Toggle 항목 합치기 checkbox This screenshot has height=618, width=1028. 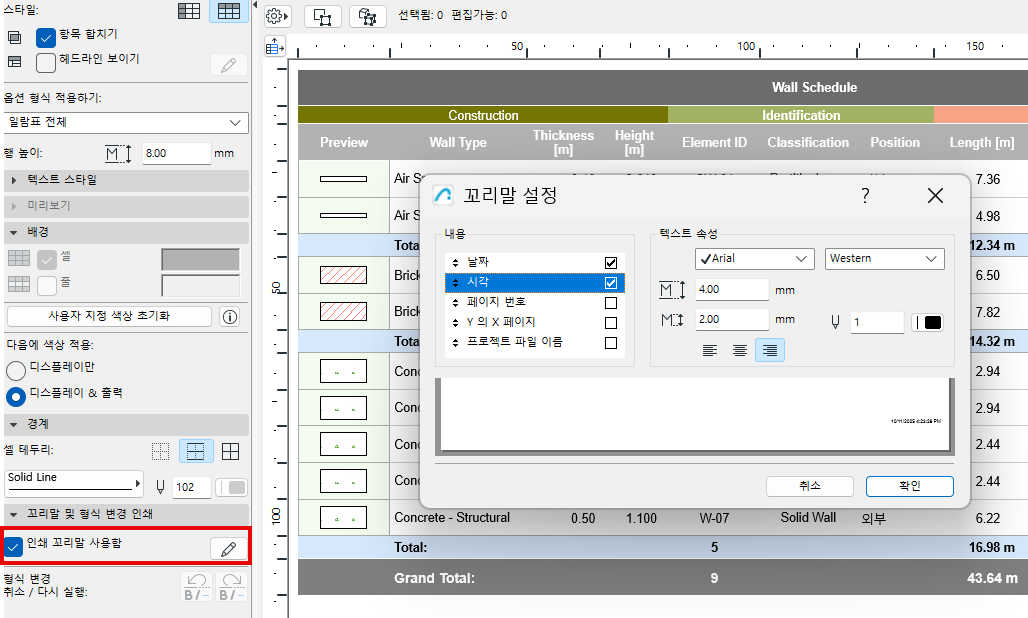[46, 38]
